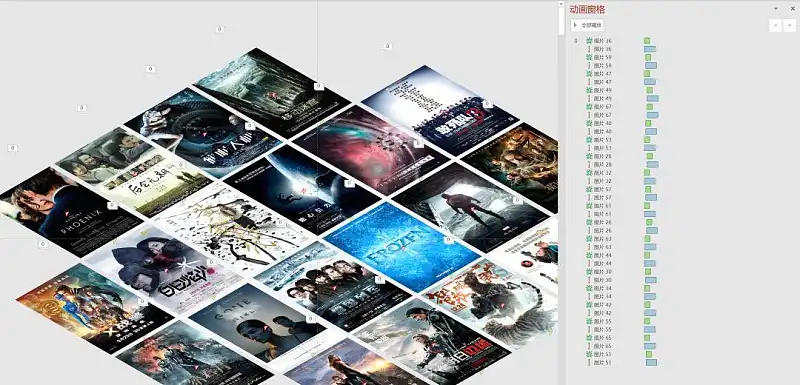
Task: Select the motion path effect icon for 图片 59
Action: click(x=589, y=66)
